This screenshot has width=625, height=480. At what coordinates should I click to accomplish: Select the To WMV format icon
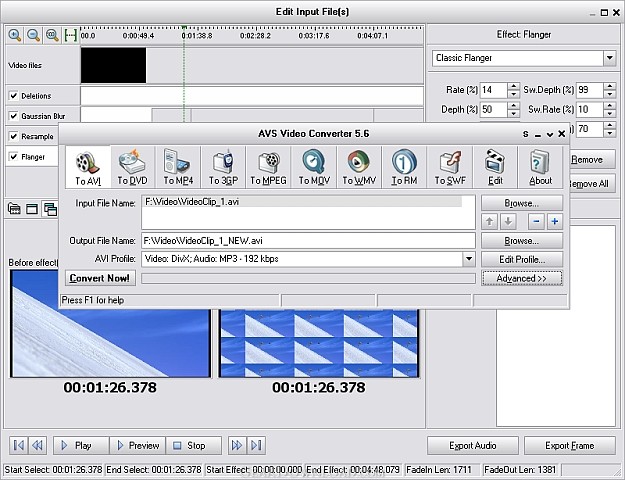tap(359, 167)
